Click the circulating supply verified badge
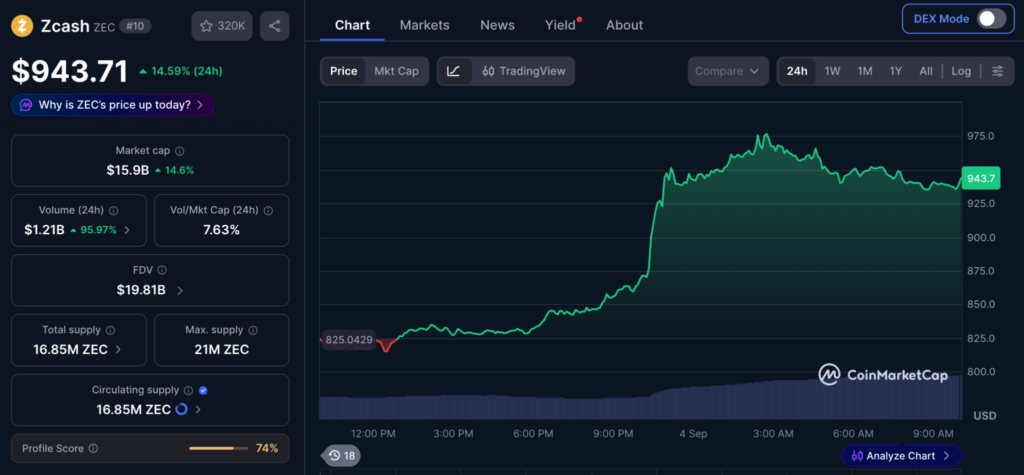This screenshot has height=475, width=1024. [203, 390]
